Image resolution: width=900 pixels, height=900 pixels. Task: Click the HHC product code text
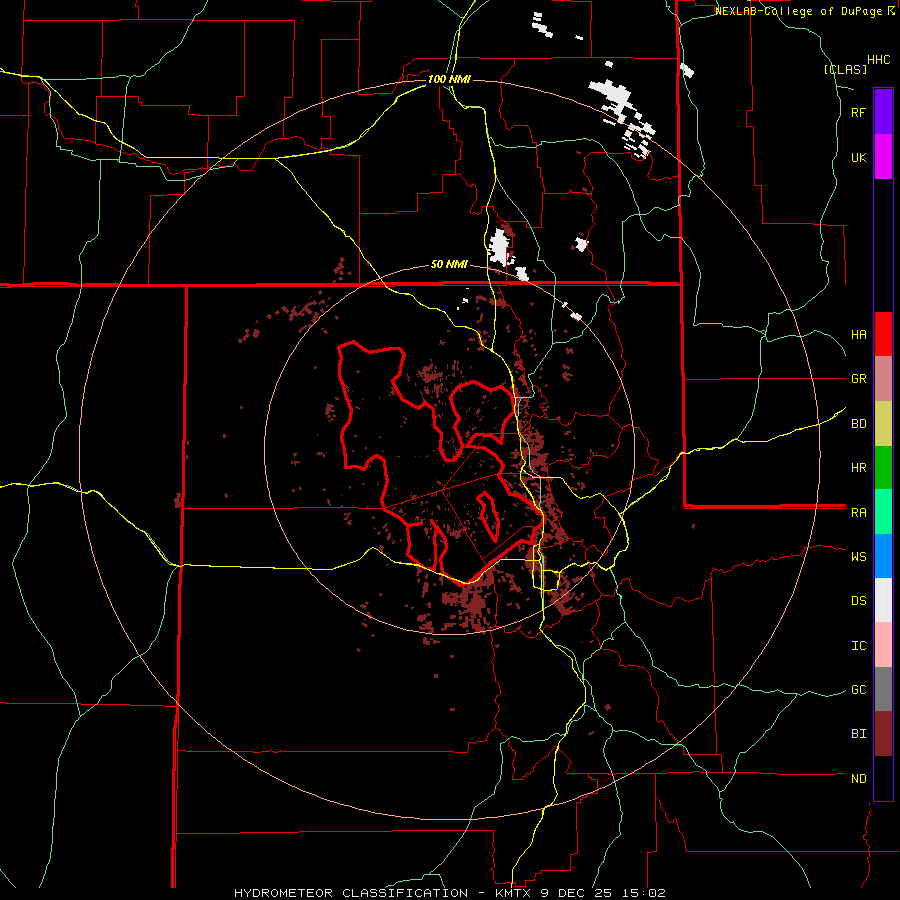coord(878,60)
